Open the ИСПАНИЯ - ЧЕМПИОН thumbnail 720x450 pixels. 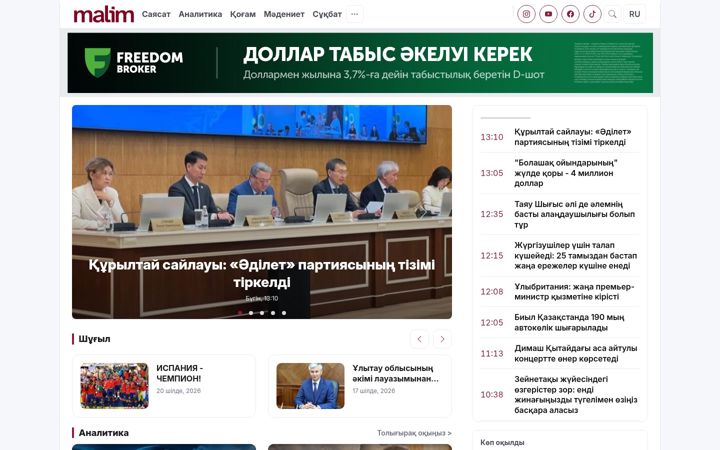114,386
